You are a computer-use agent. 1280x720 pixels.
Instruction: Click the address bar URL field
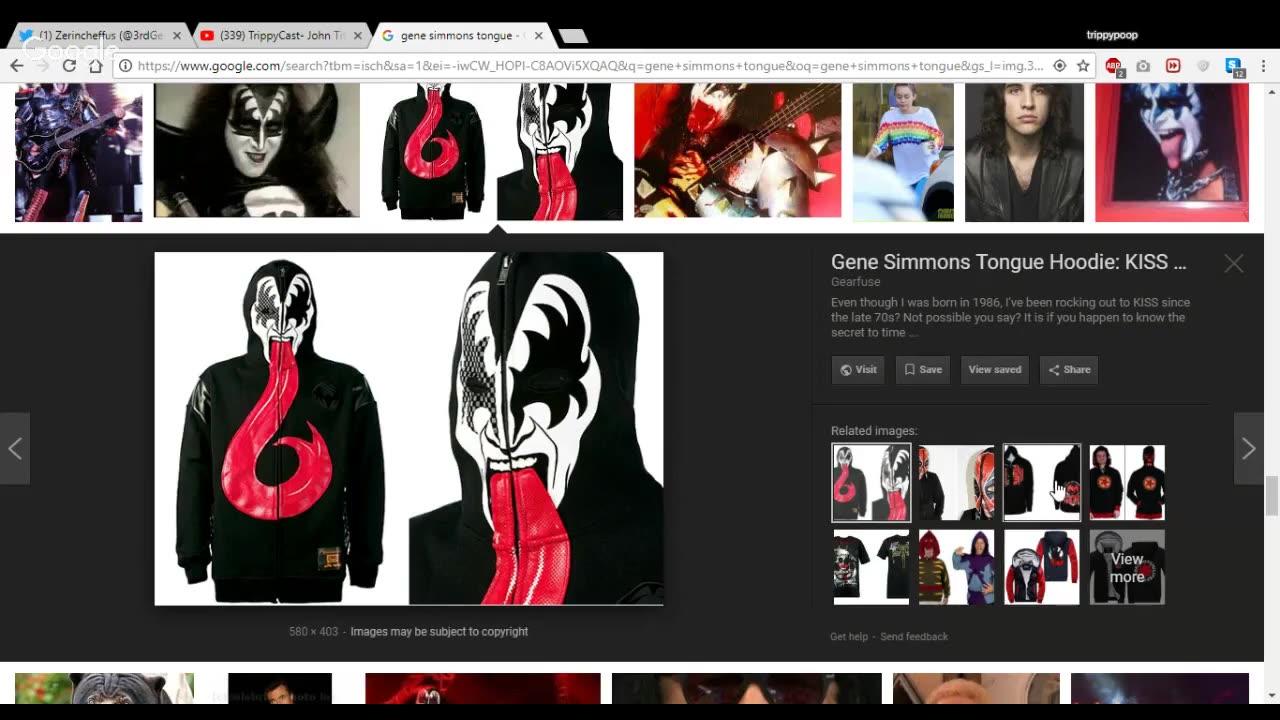point(590,66)
